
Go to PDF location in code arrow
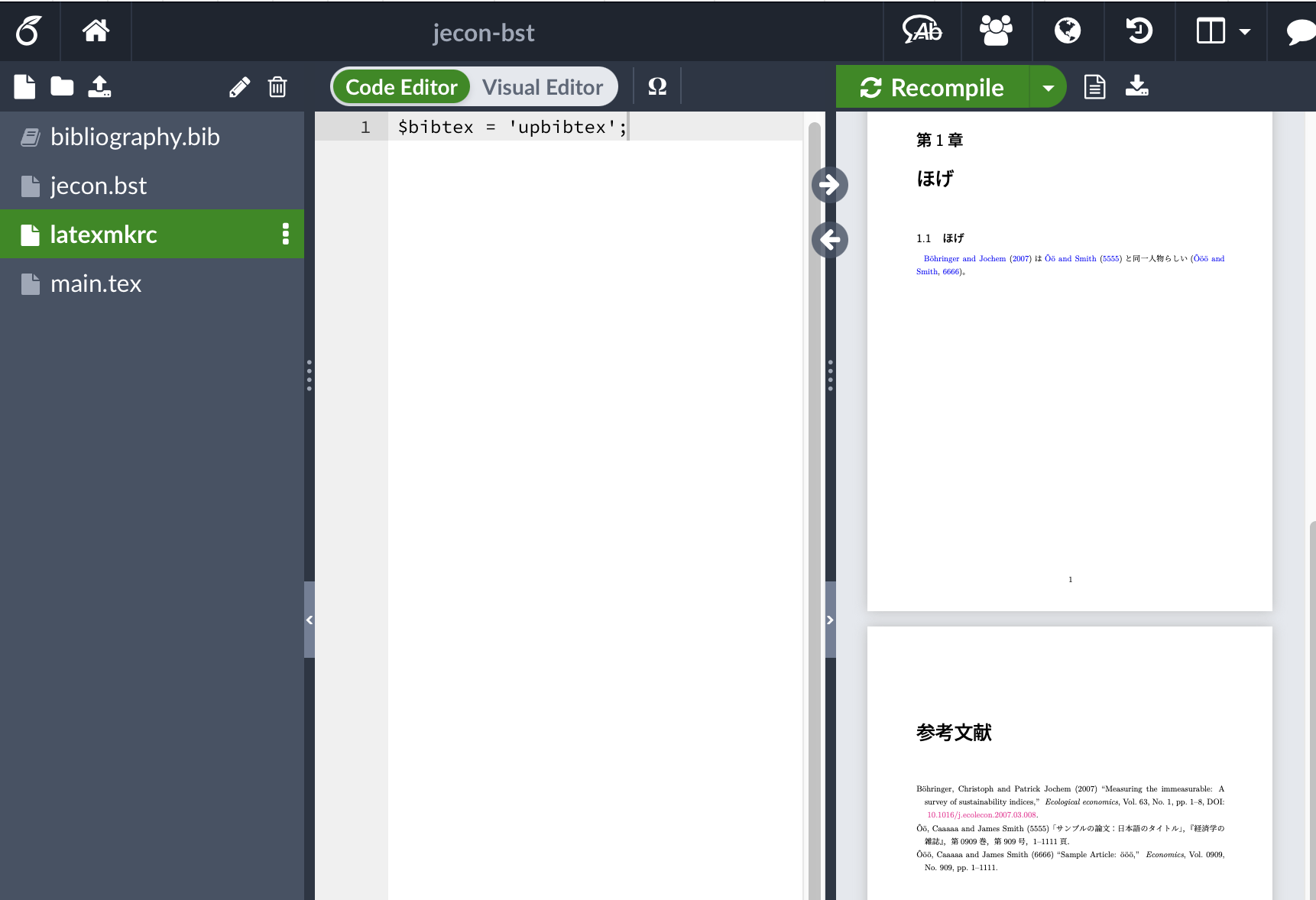click(830, 240)
